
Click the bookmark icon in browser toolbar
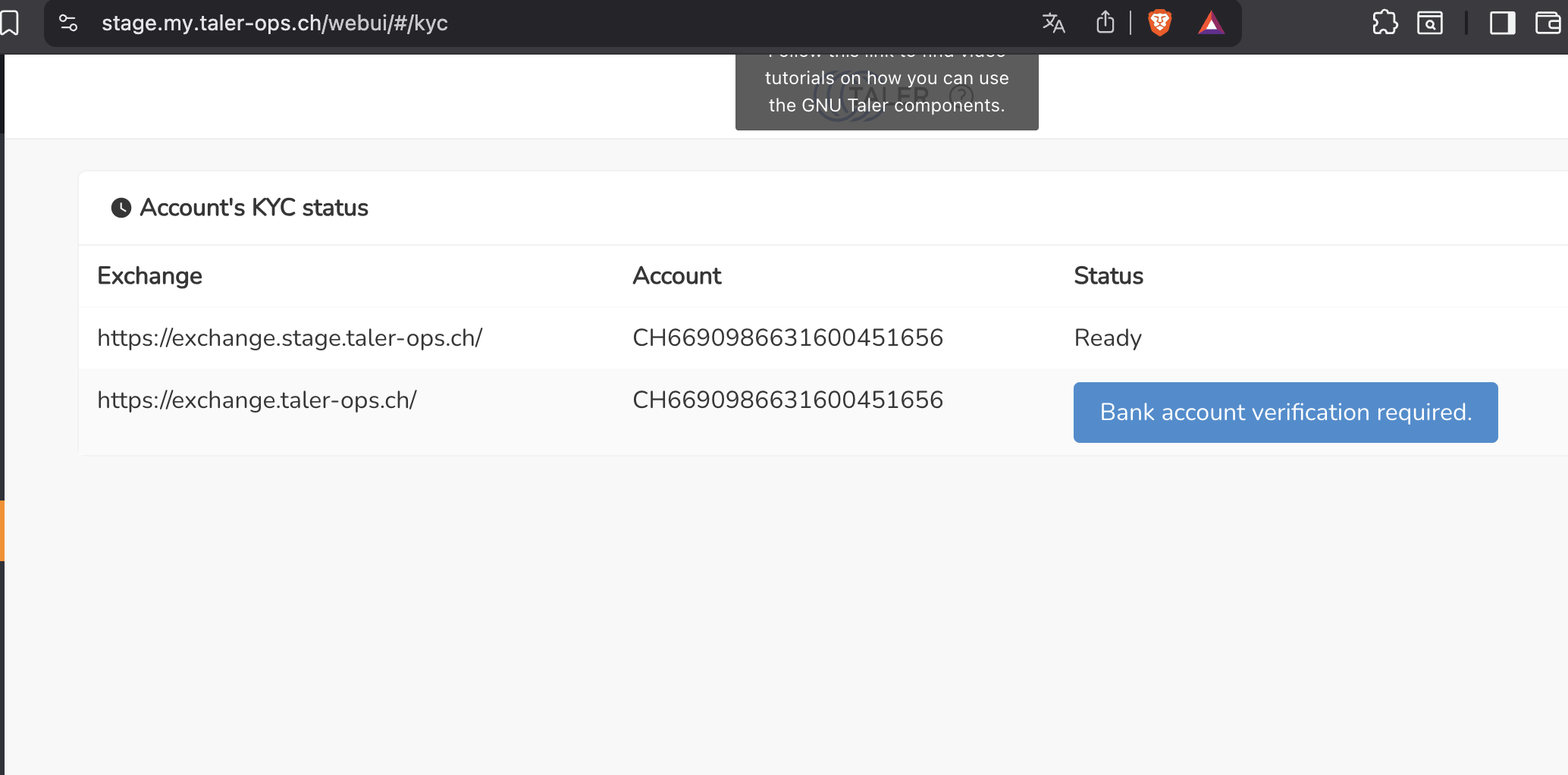(9, 23)
